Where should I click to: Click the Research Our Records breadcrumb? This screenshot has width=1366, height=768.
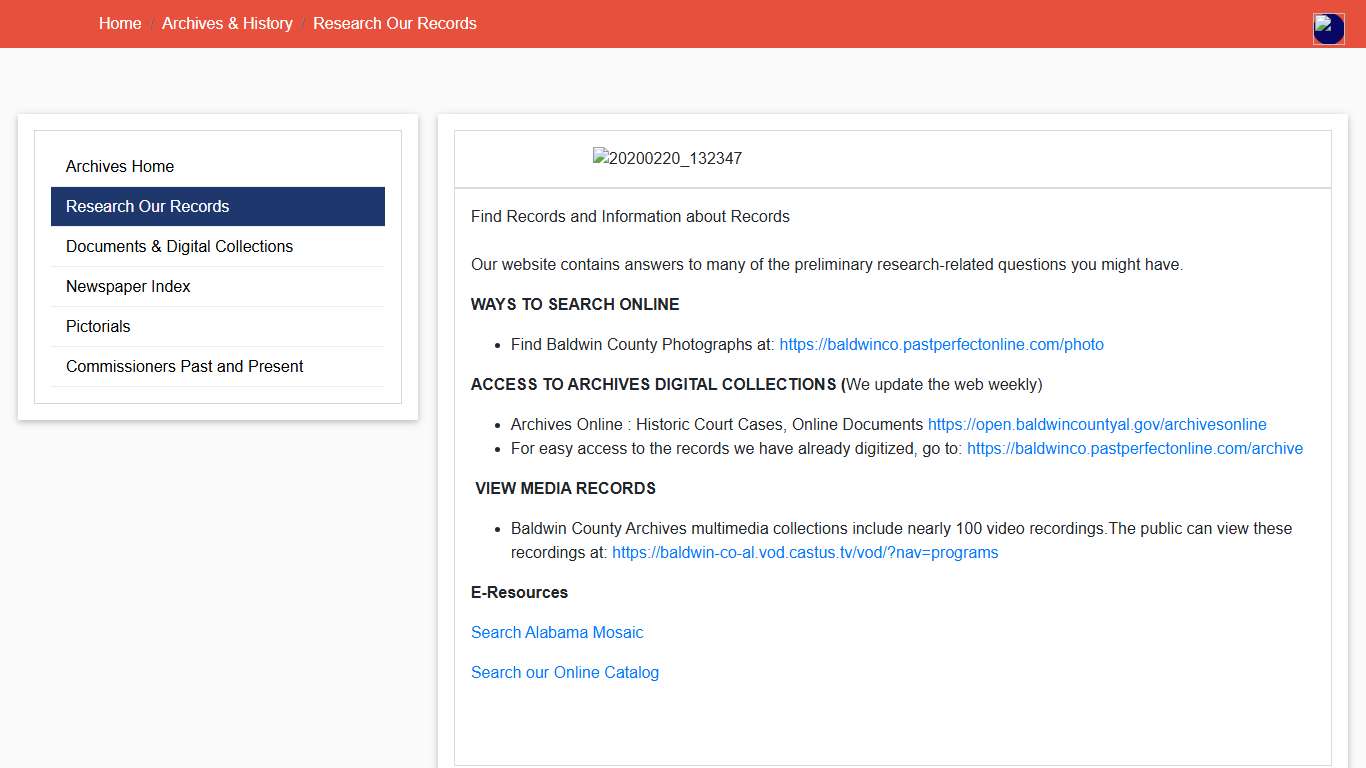pos(394,23)
